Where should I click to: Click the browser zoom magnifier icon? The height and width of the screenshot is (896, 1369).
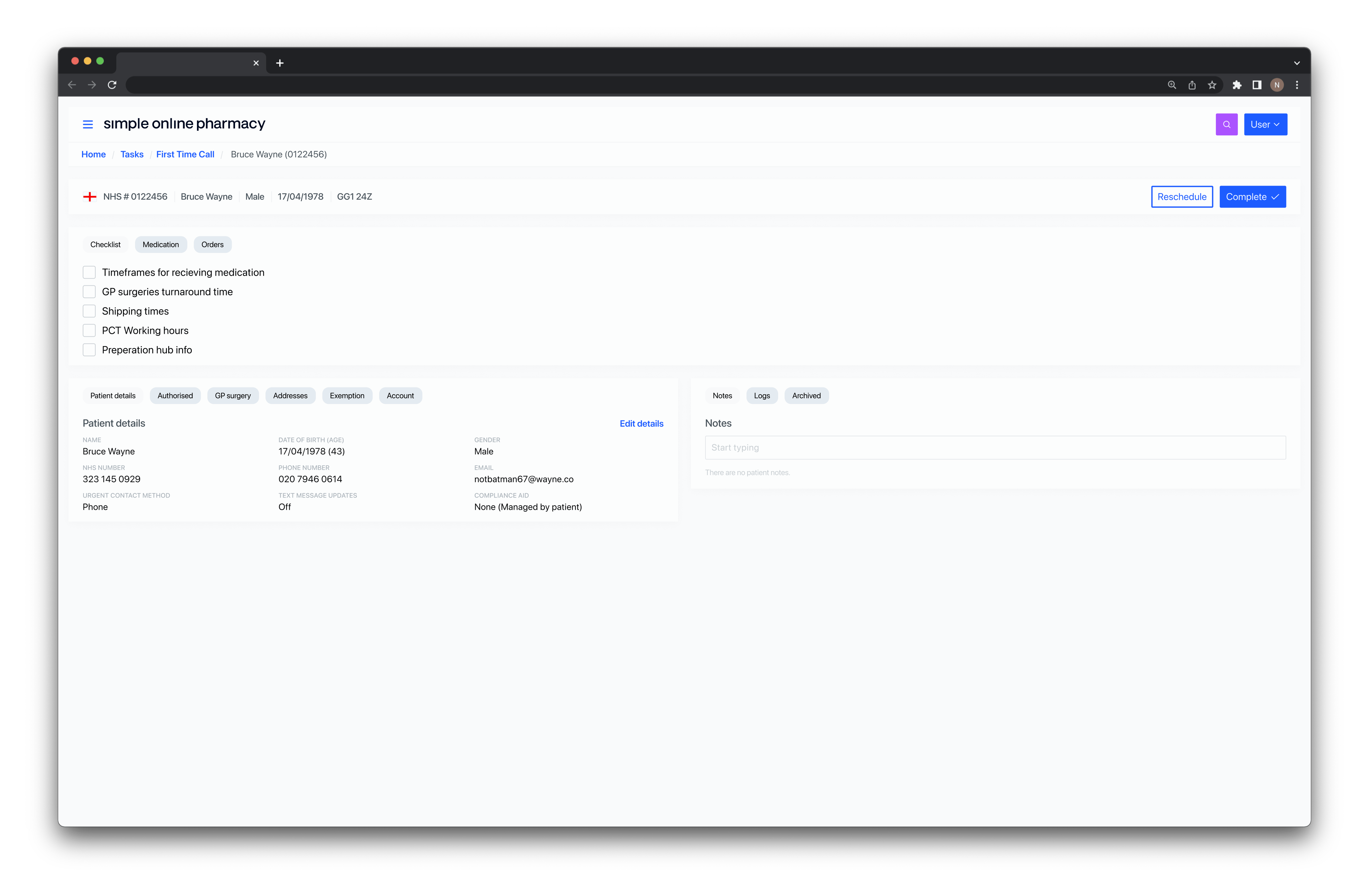pyautogui.click(x=1172, y=85)
